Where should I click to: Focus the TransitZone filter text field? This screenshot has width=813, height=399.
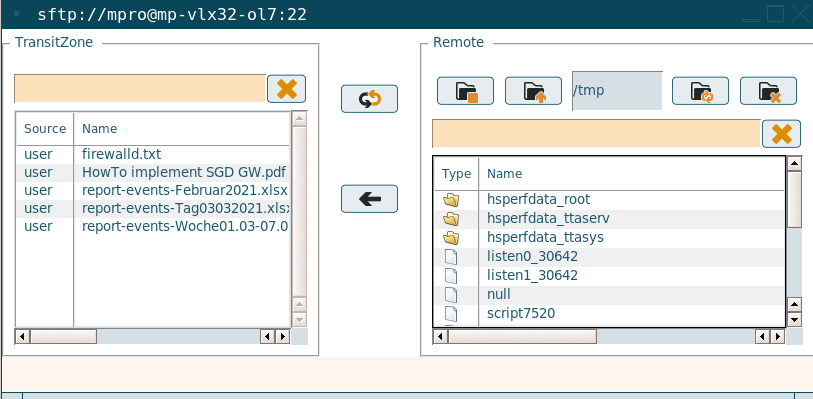[140, 89]
